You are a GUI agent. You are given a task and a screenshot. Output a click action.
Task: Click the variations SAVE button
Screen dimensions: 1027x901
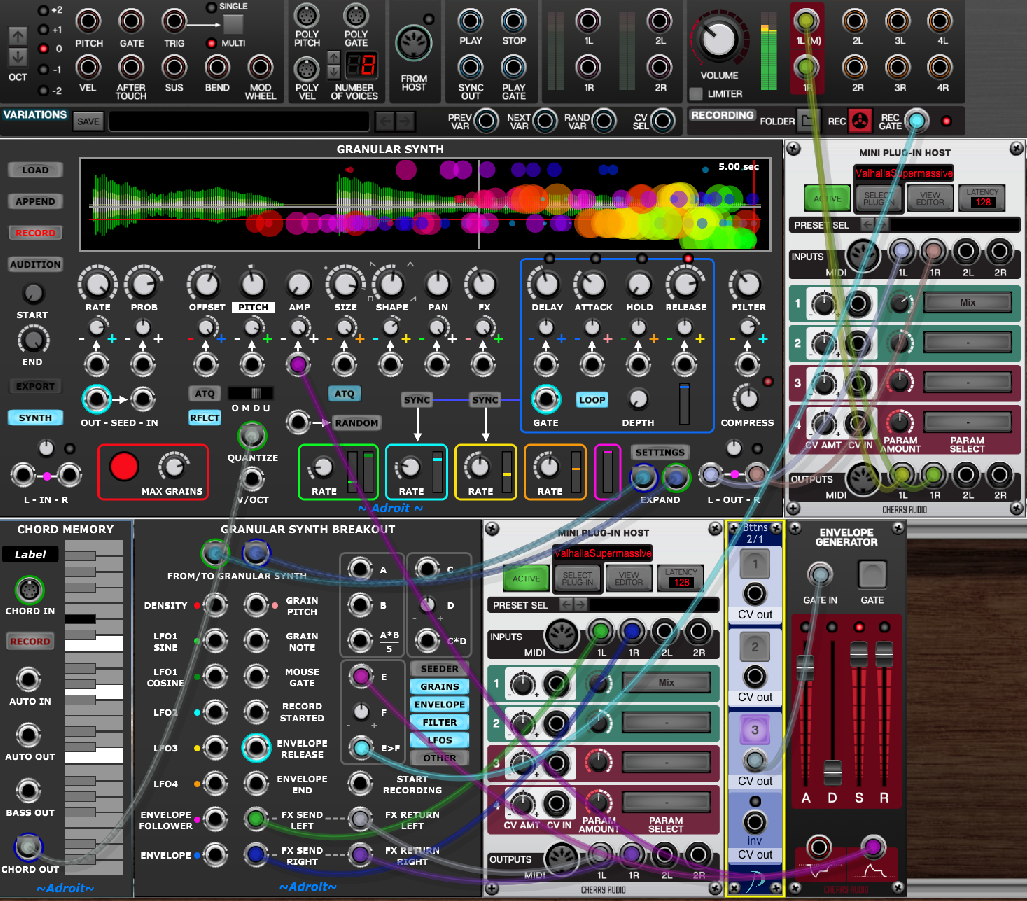pyautogui.click(x=88, y=121)
